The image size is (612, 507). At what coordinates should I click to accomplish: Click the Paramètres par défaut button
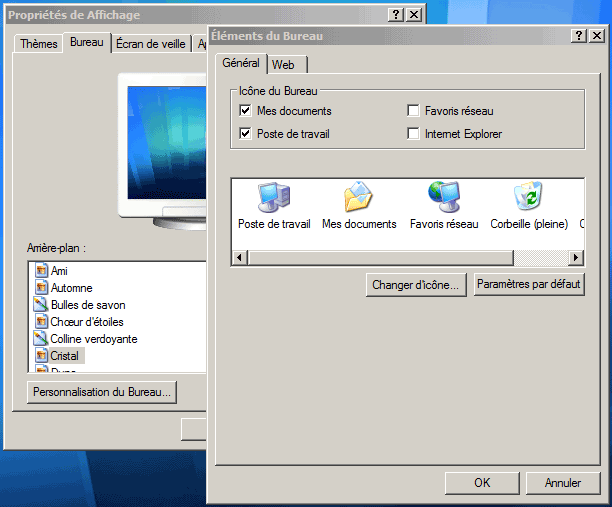(529, 284)
